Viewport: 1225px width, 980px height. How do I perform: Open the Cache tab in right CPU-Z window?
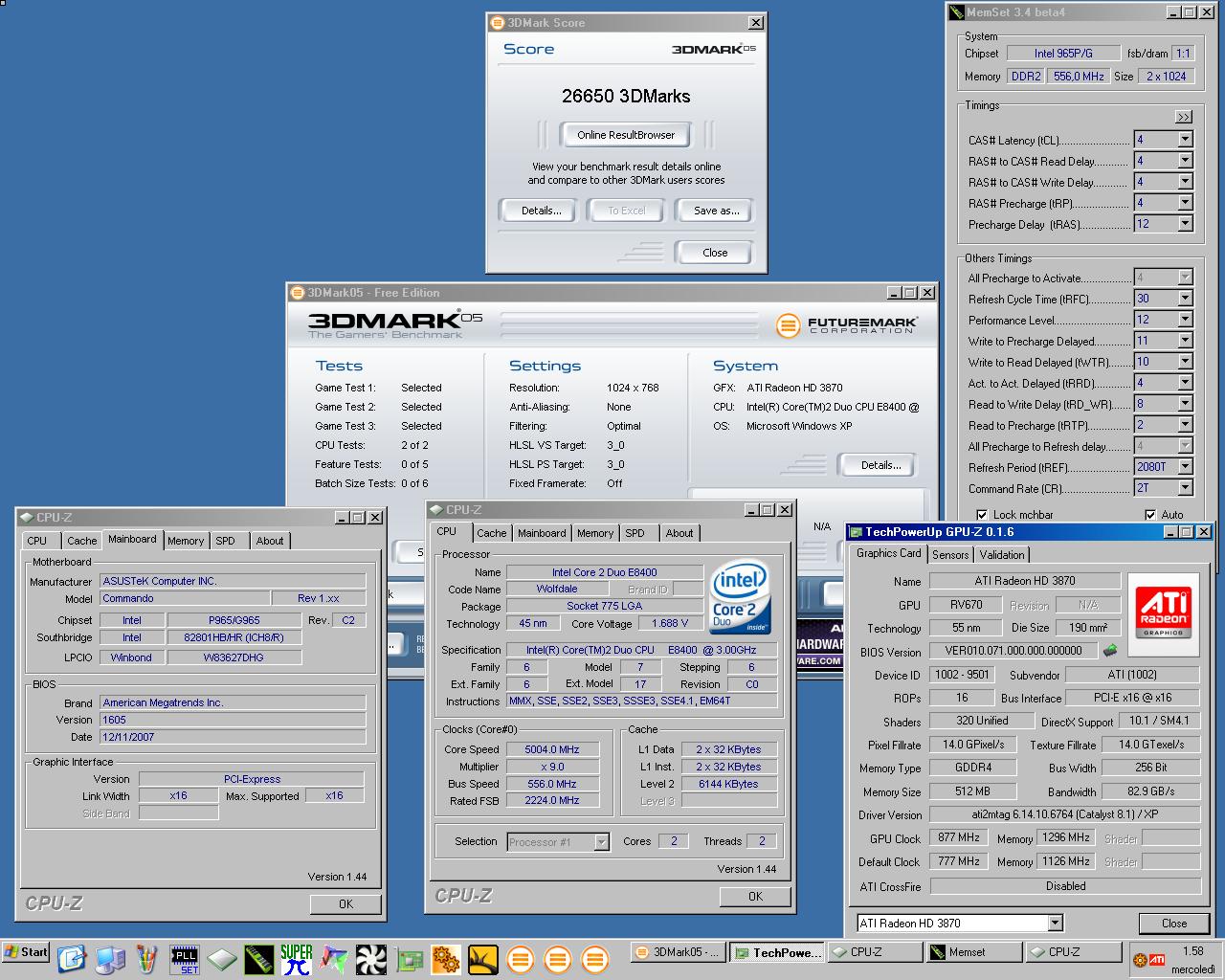tap(492, 534)
